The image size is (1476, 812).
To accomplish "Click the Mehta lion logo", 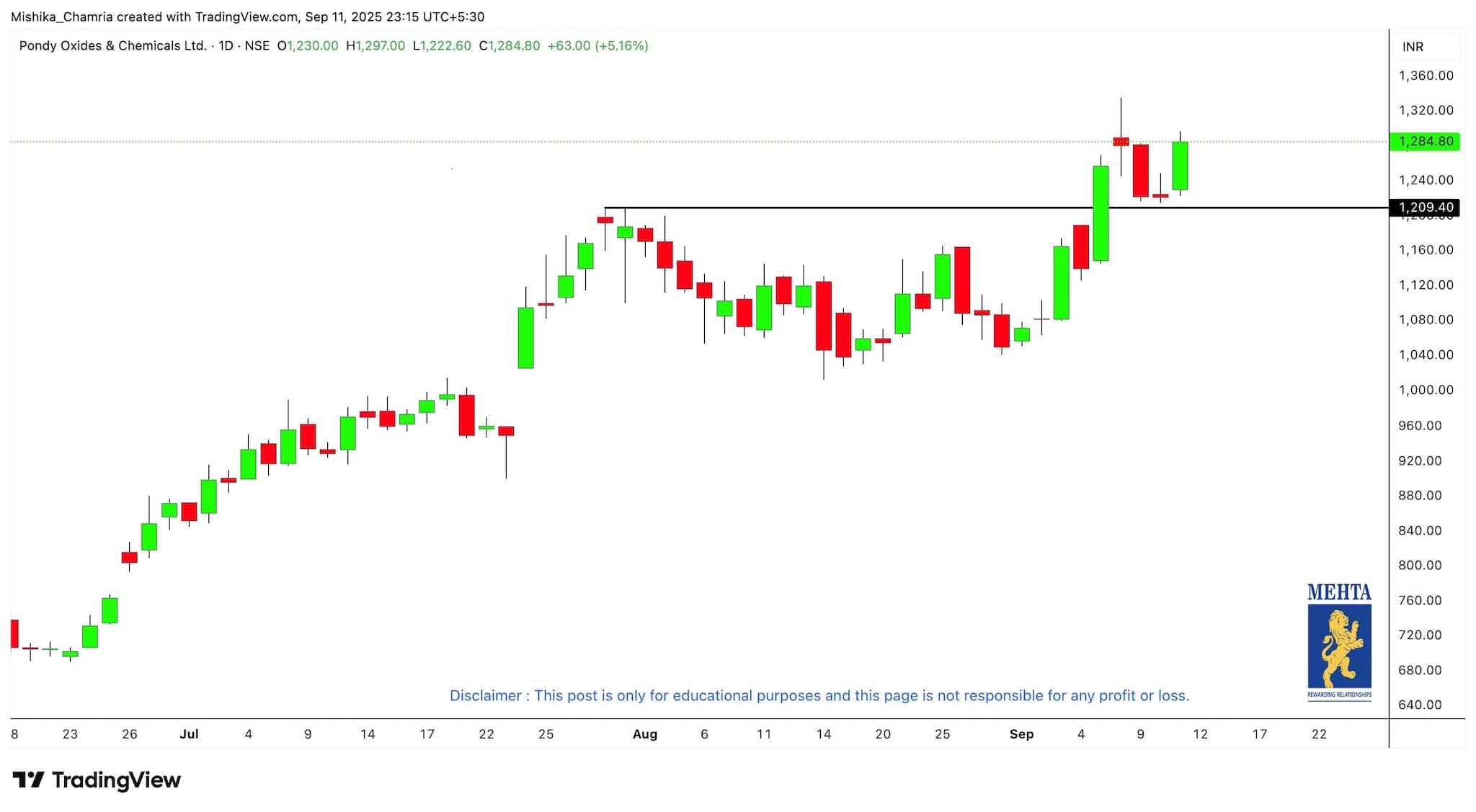I will tap(1339, 647).
